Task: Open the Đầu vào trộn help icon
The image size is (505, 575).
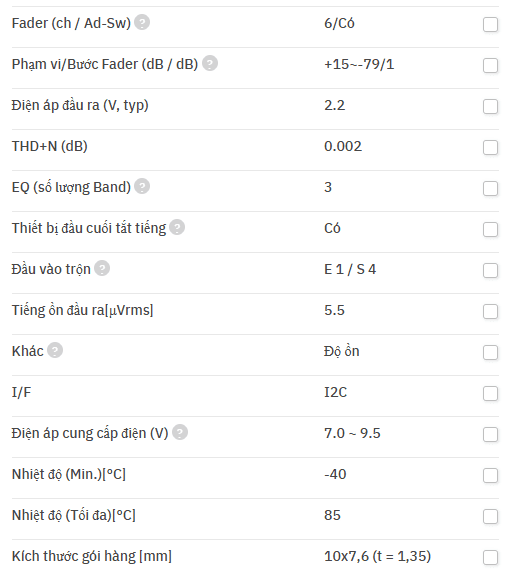Action: [102, 268]
